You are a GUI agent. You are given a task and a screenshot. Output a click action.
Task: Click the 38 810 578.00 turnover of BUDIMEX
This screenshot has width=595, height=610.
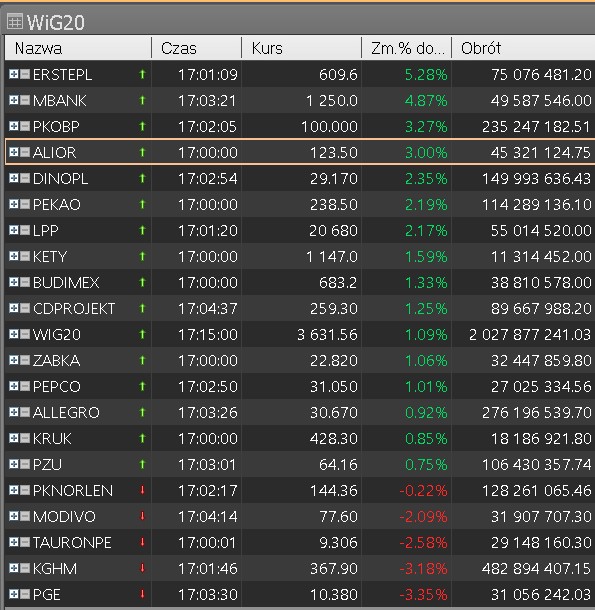pyautogui.click(x=541, y=282)
